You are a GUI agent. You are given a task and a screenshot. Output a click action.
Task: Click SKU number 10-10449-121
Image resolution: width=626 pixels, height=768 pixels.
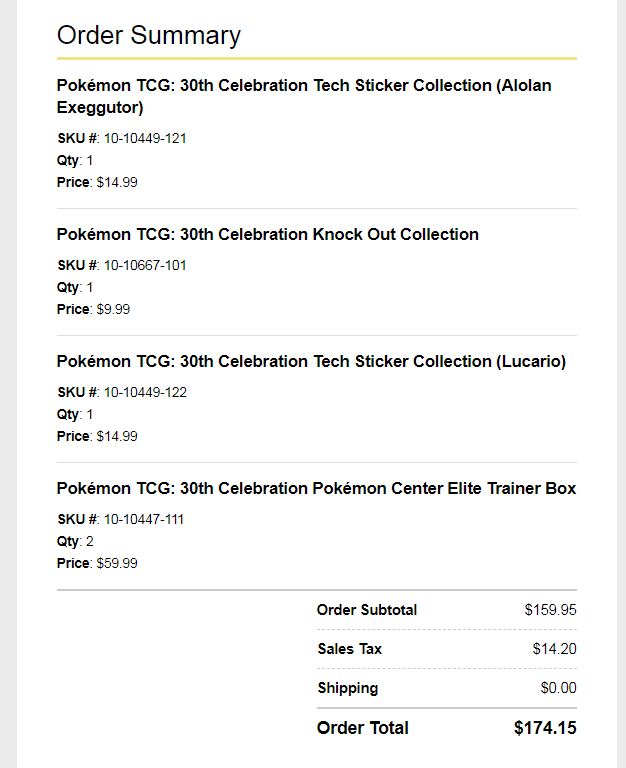(145, 139)
